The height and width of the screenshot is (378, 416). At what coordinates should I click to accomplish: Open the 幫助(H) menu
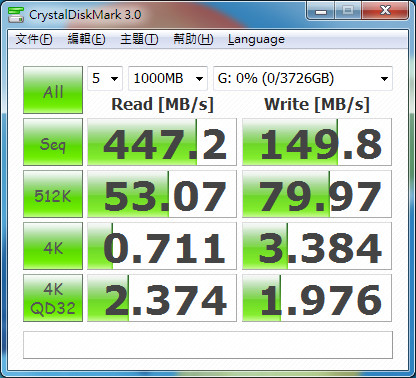pos(193,39)
